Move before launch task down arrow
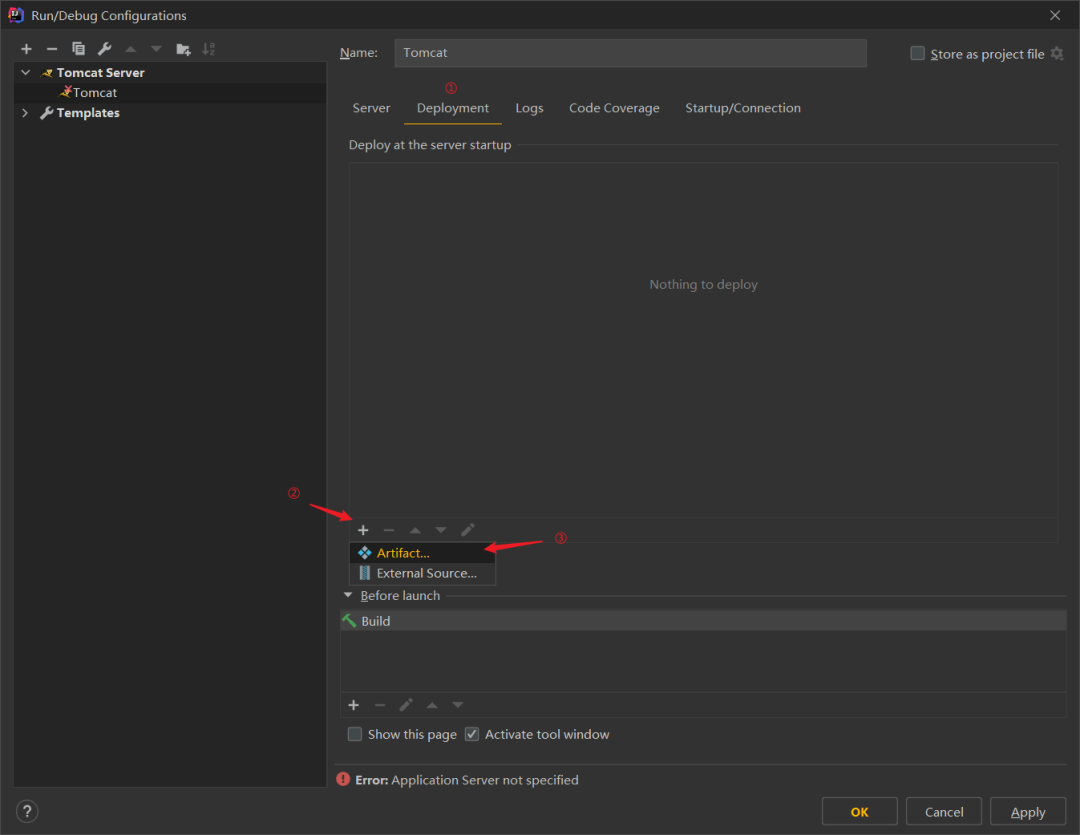Screen dimensions: 1080x835 click(x=457, y=705)
